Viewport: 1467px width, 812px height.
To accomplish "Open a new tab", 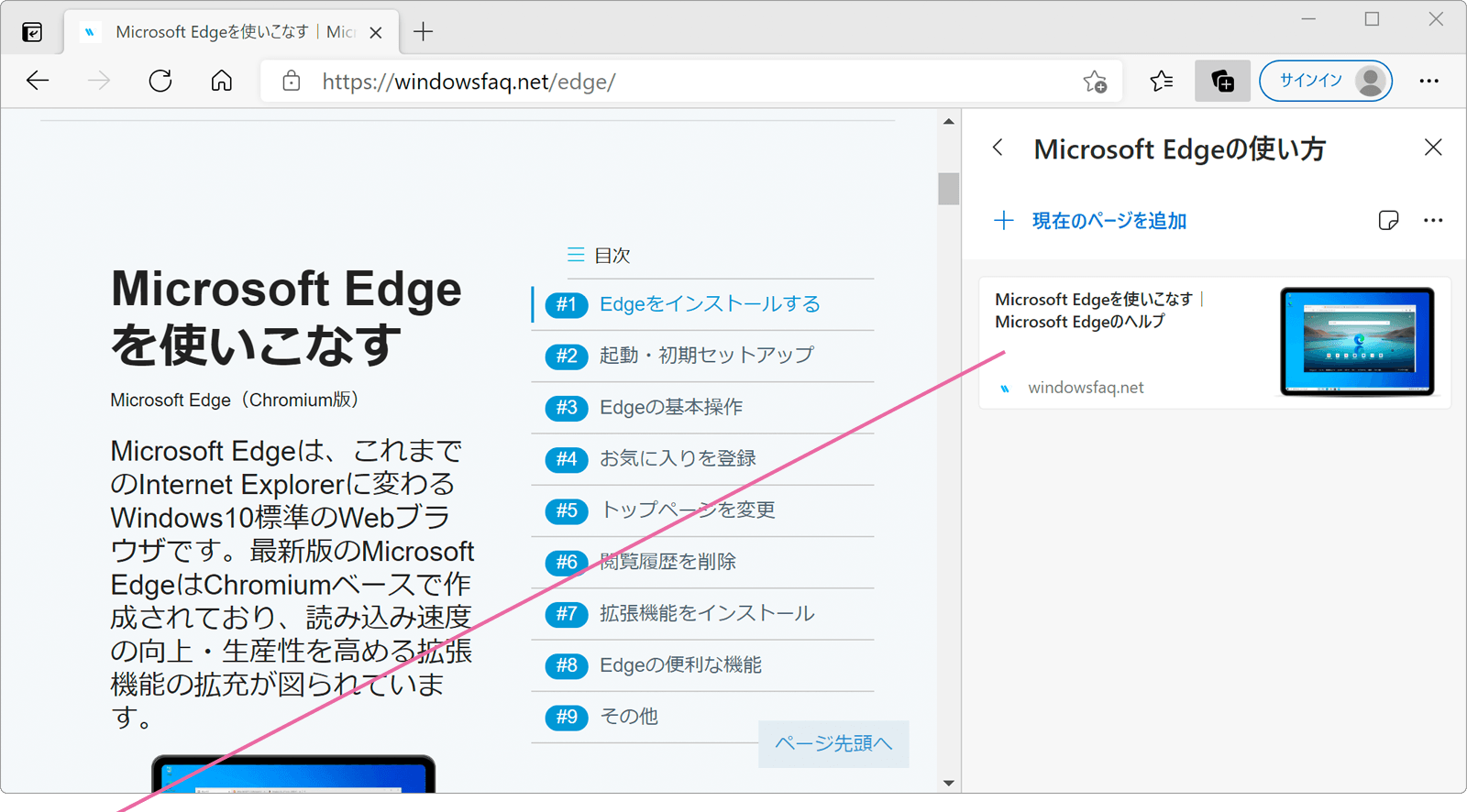I will pyautogui.click(x=423, y=32).
